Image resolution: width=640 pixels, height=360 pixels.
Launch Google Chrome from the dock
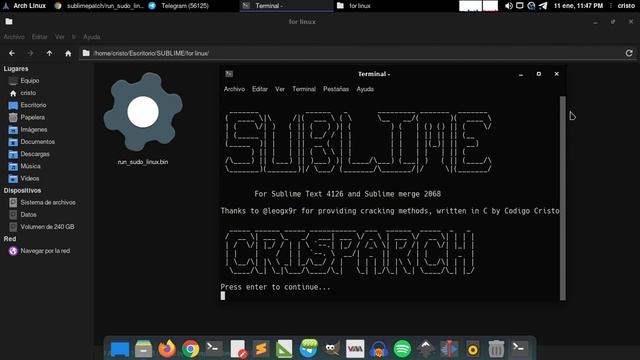pyautogui.click(x=191, y=349)
